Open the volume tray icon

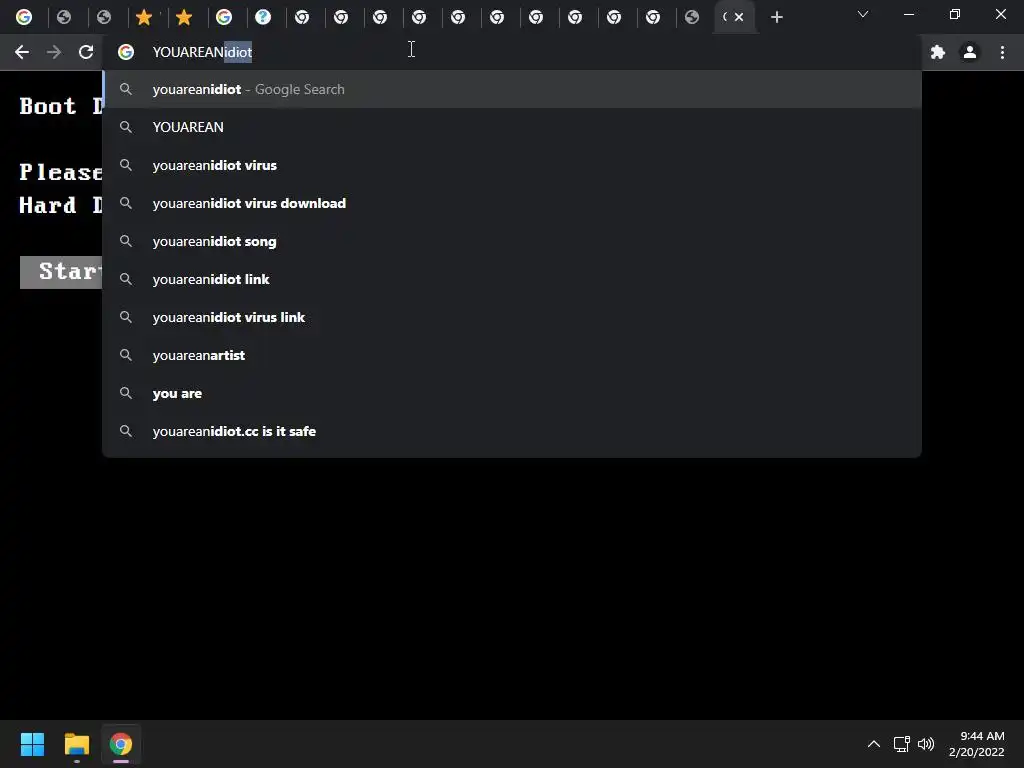click(926, 744)
